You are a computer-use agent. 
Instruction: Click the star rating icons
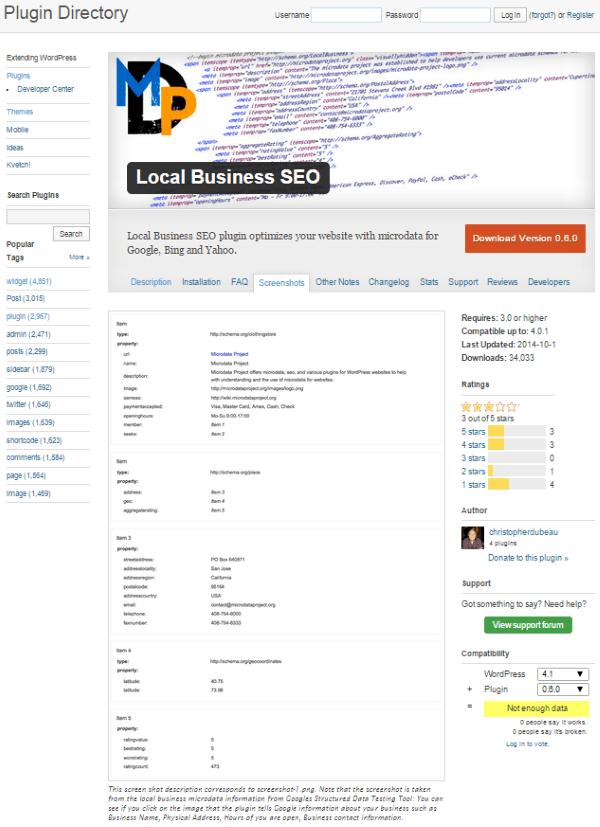click(x=489, y=406)
